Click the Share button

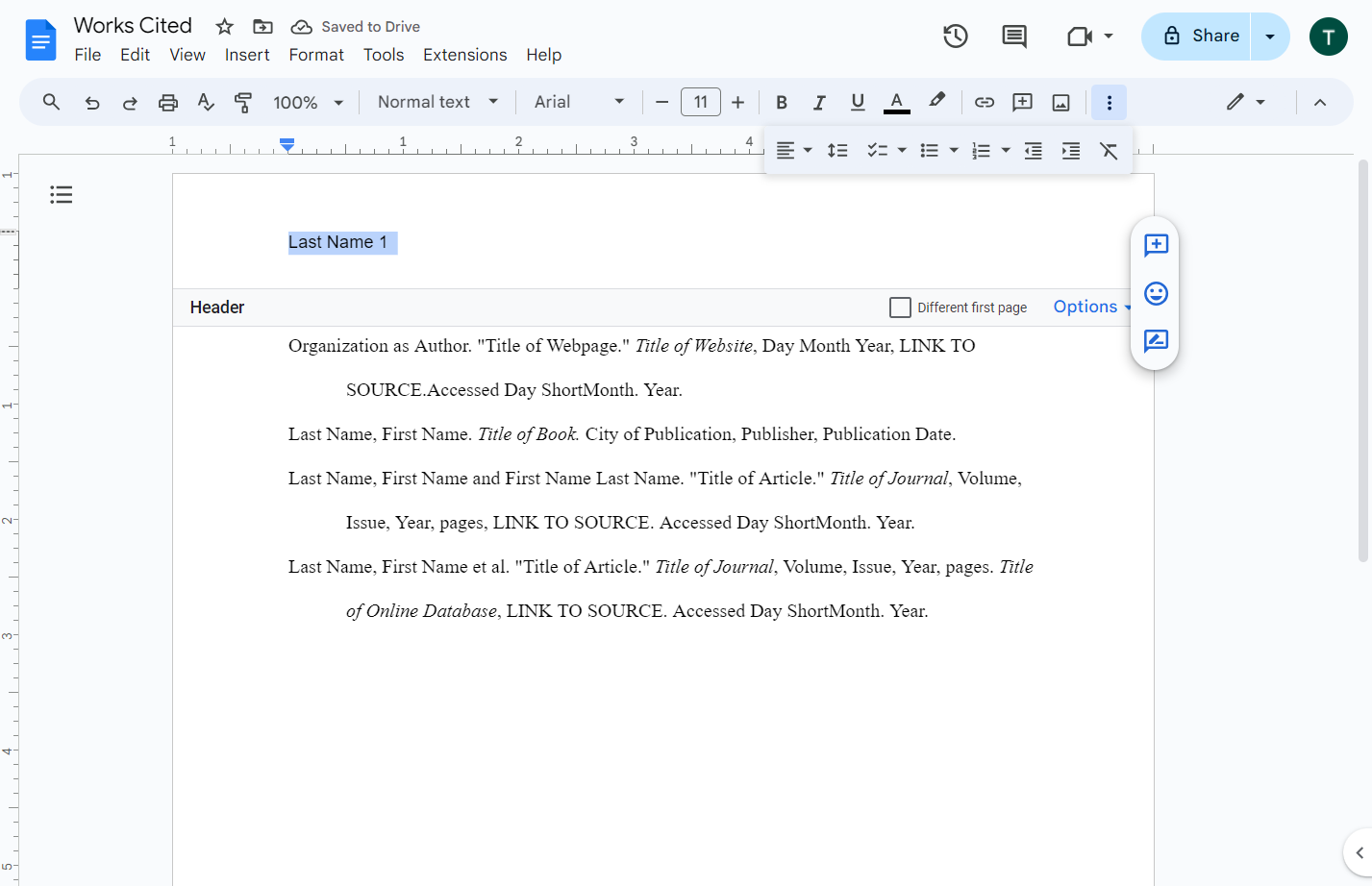point(1197,36)
